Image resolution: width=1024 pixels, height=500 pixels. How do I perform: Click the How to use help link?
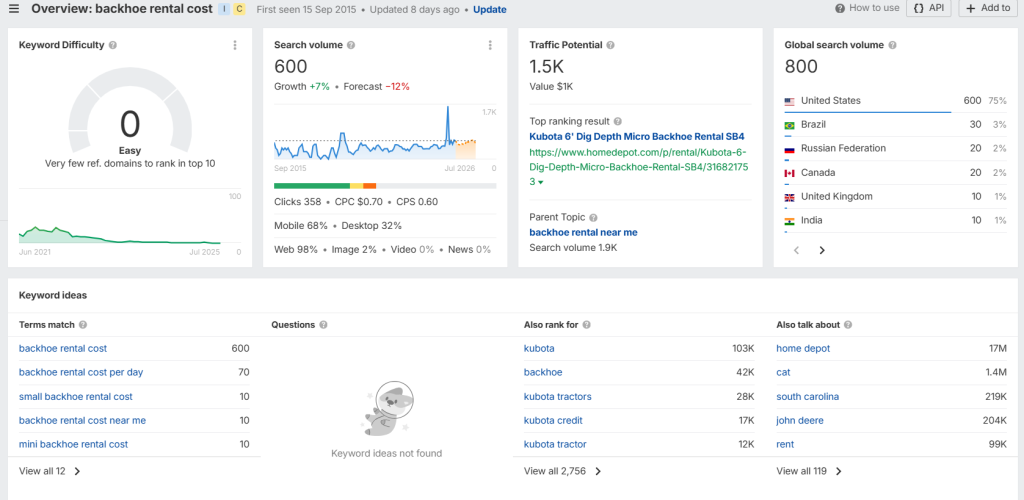pyautogui.click(x=867, y=8)
